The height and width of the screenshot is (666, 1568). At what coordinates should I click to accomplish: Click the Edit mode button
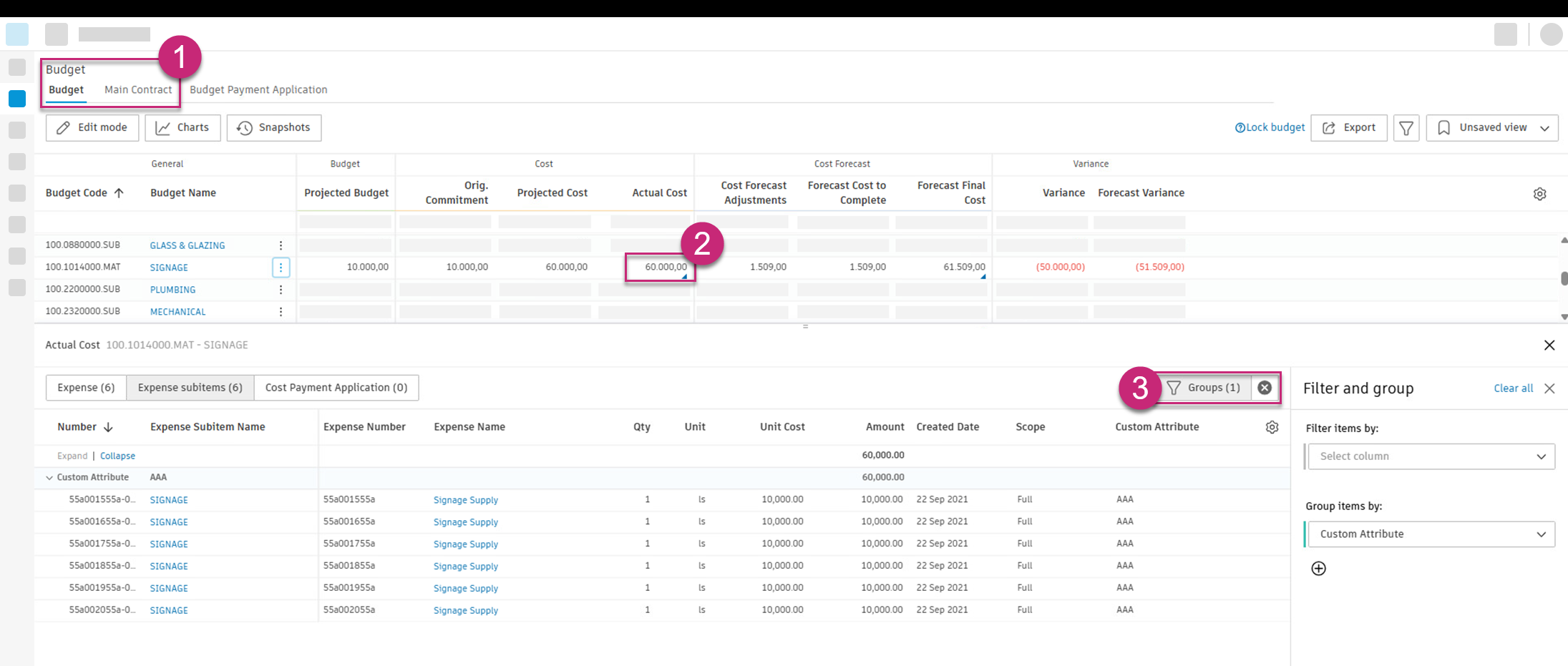pyautogui.click(x=92, y=128)
